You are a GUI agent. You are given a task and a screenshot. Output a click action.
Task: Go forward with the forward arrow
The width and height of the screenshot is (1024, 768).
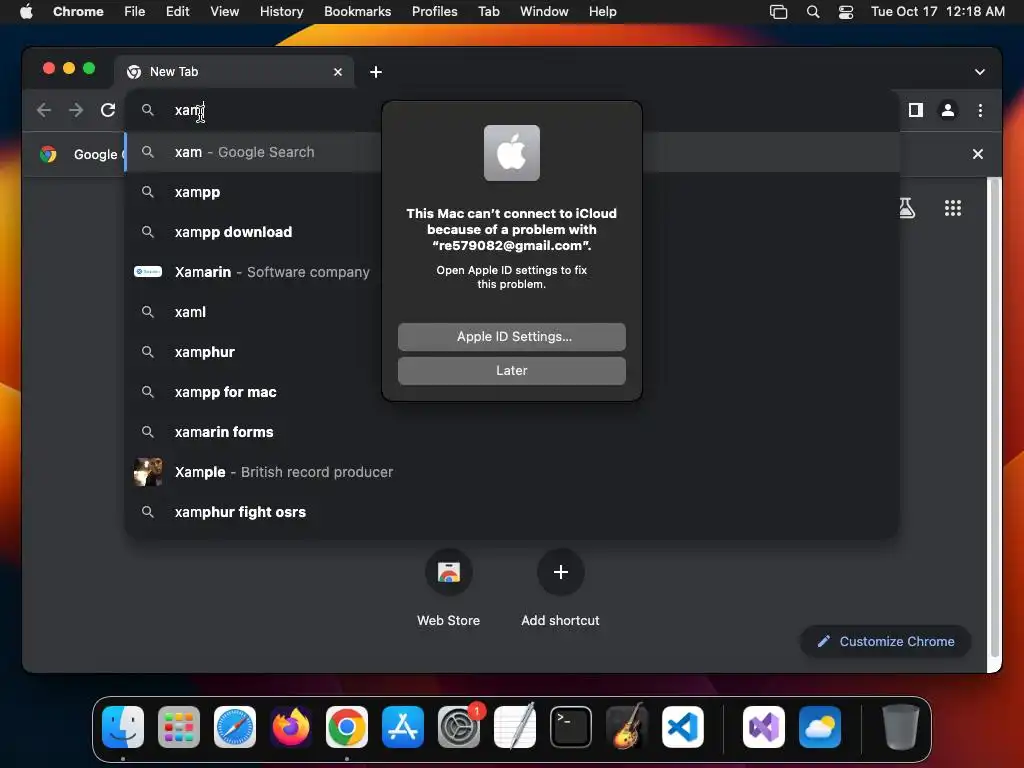(x=76, y=110)
